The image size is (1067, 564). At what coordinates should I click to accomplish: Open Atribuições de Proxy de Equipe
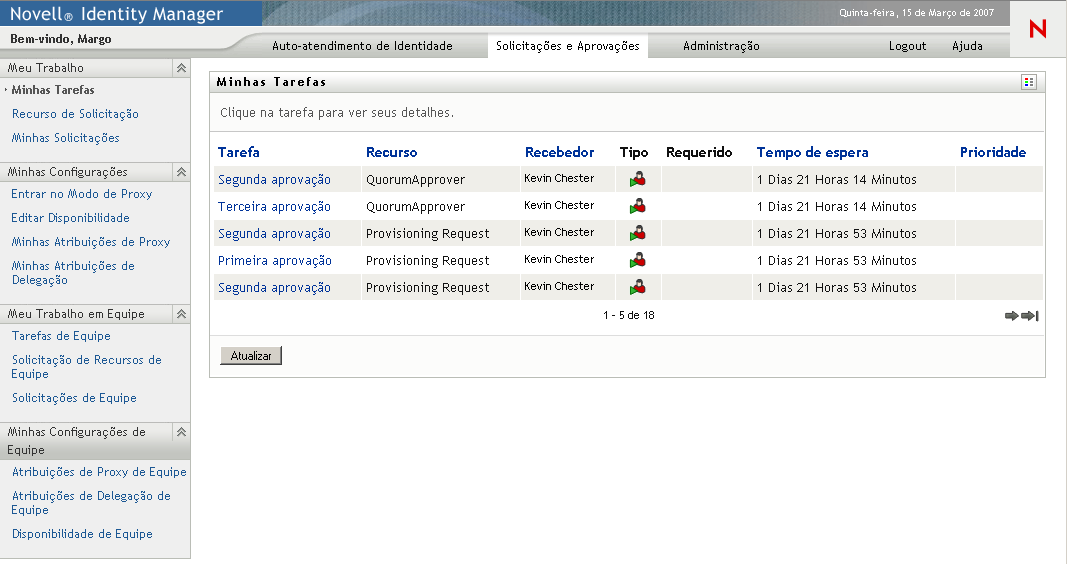pos(99,472)
